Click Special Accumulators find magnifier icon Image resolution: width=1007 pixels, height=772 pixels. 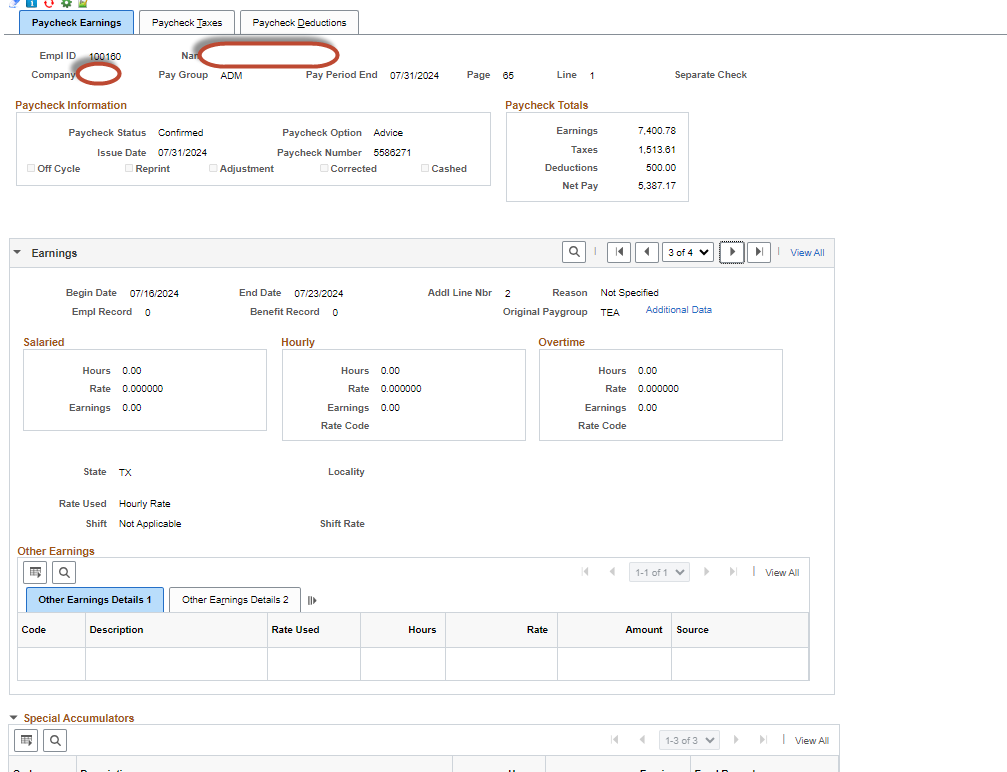click(x=55, y=741)
